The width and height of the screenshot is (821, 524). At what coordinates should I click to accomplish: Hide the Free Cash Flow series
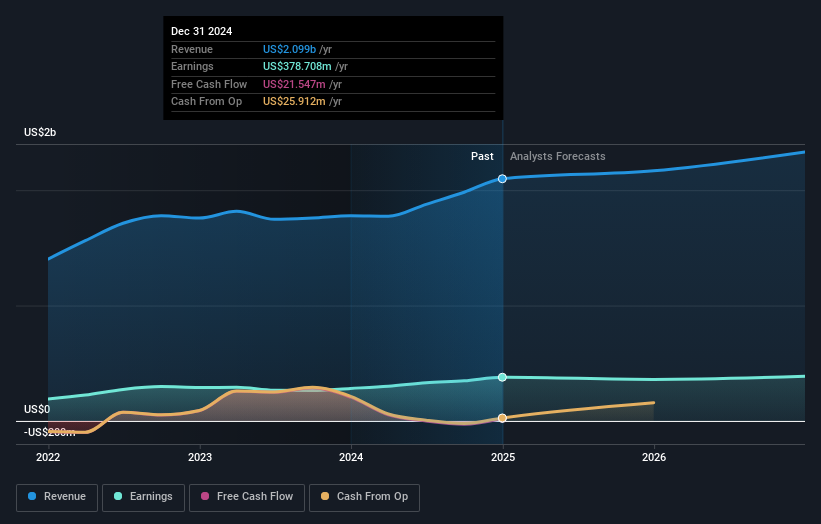point(248,497)
